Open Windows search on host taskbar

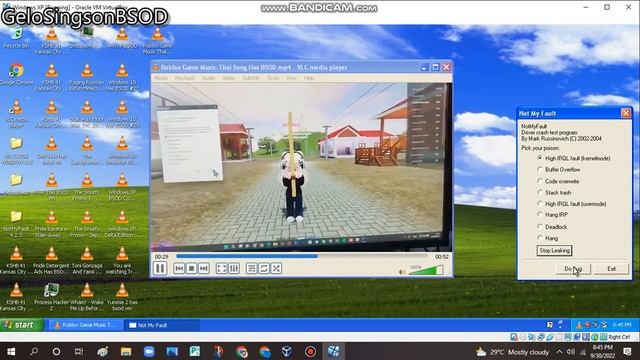(34, 351)
